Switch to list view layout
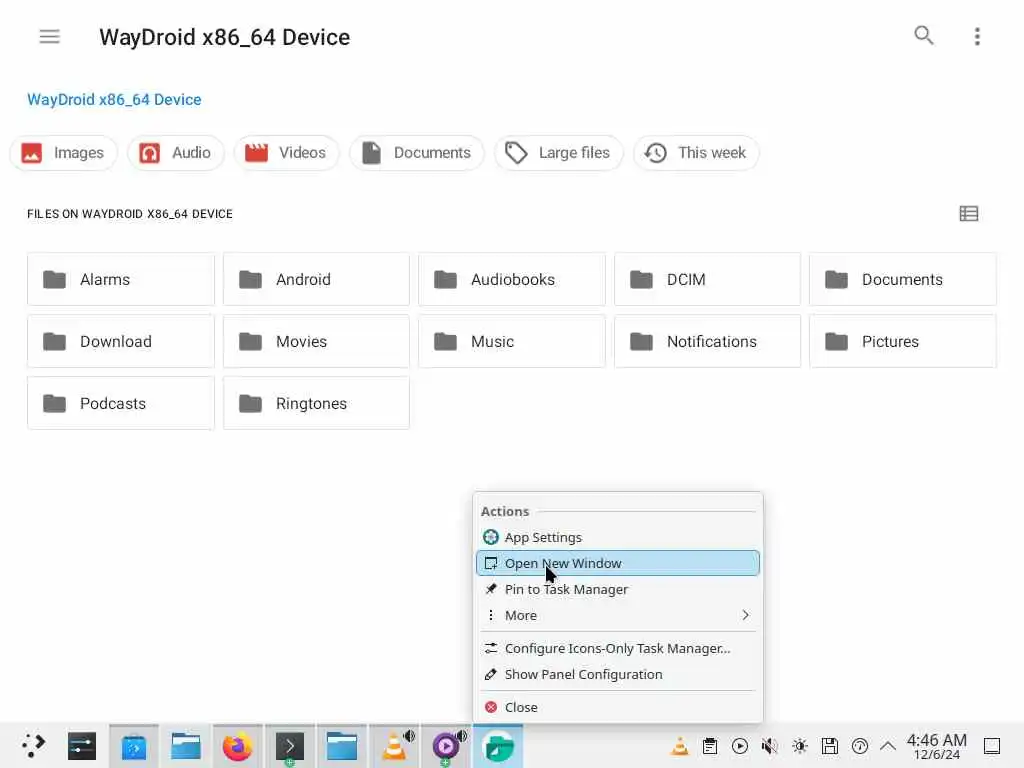Image resolution: width=1024 pixels, height=768 pixels. (968, 214)
